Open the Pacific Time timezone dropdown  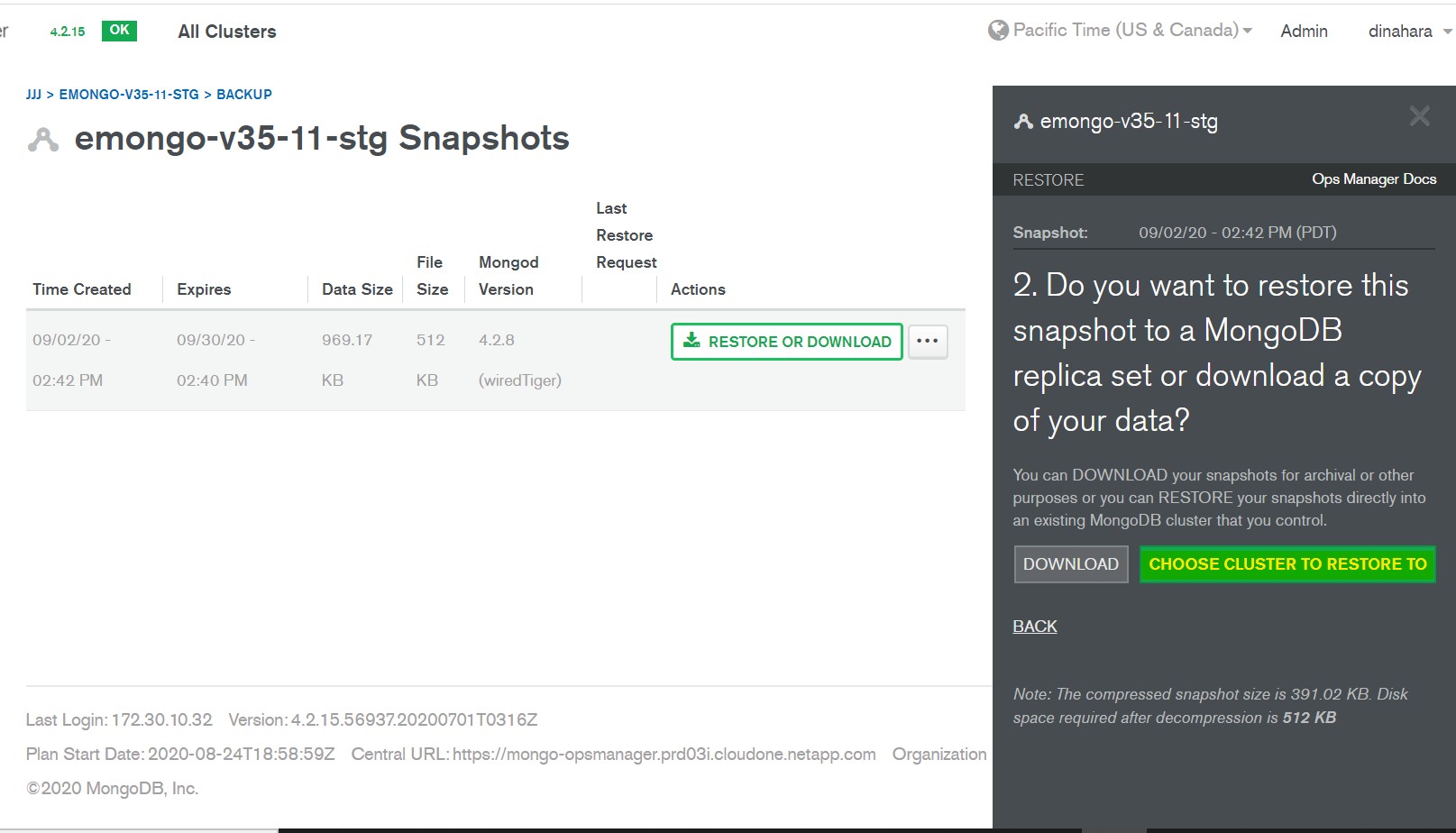[1131, 31]
